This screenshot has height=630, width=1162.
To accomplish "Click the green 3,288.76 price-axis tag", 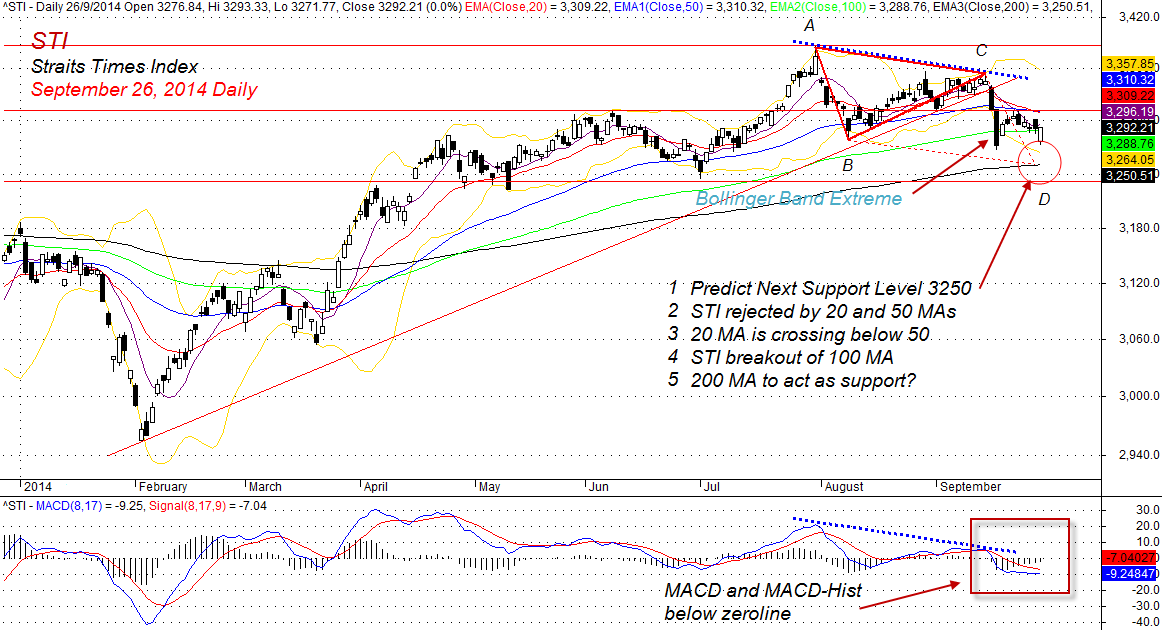I will click(x=1129, y=144).
